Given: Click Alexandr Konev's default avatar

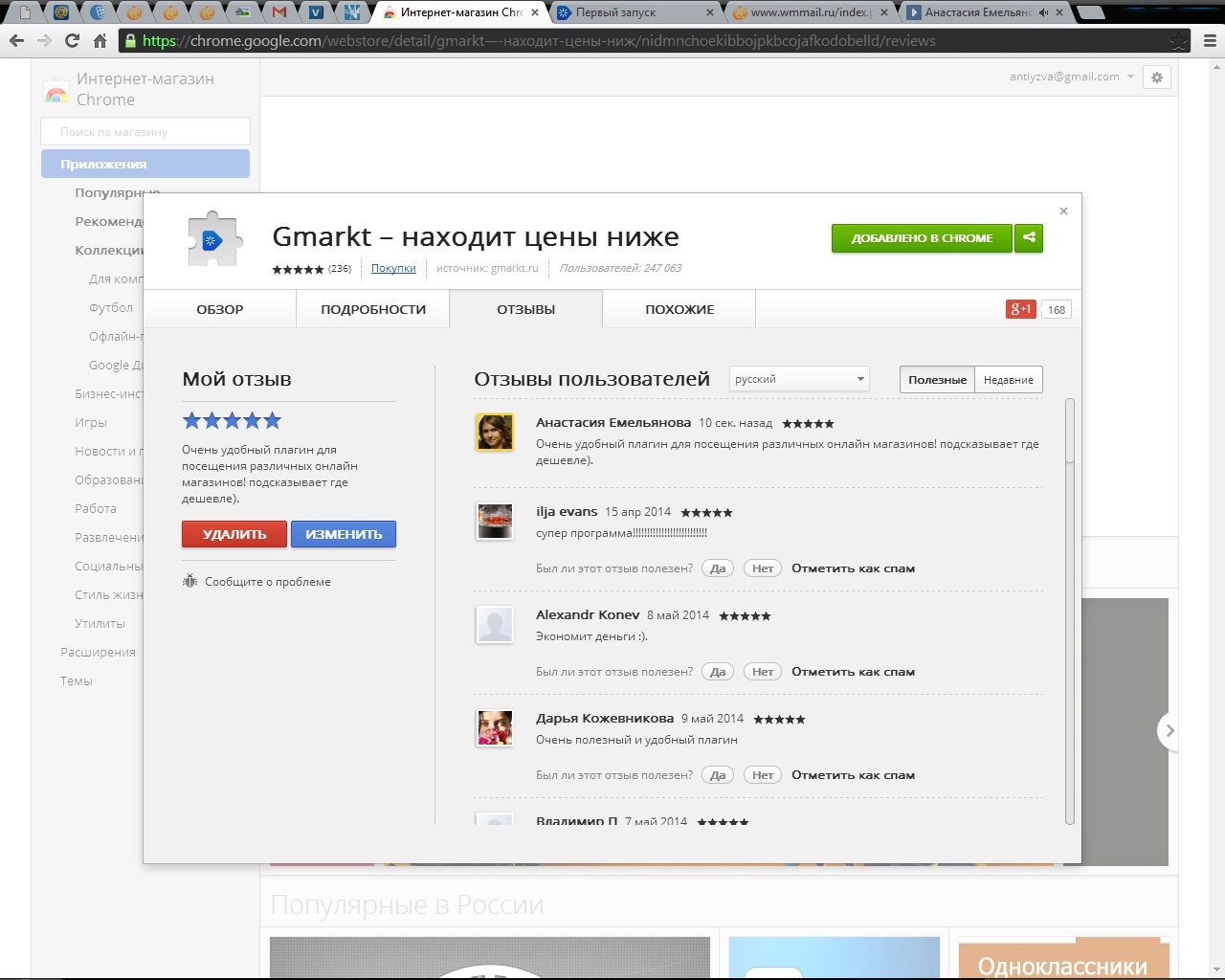Looking at the screenshot, I should (495, 625).
